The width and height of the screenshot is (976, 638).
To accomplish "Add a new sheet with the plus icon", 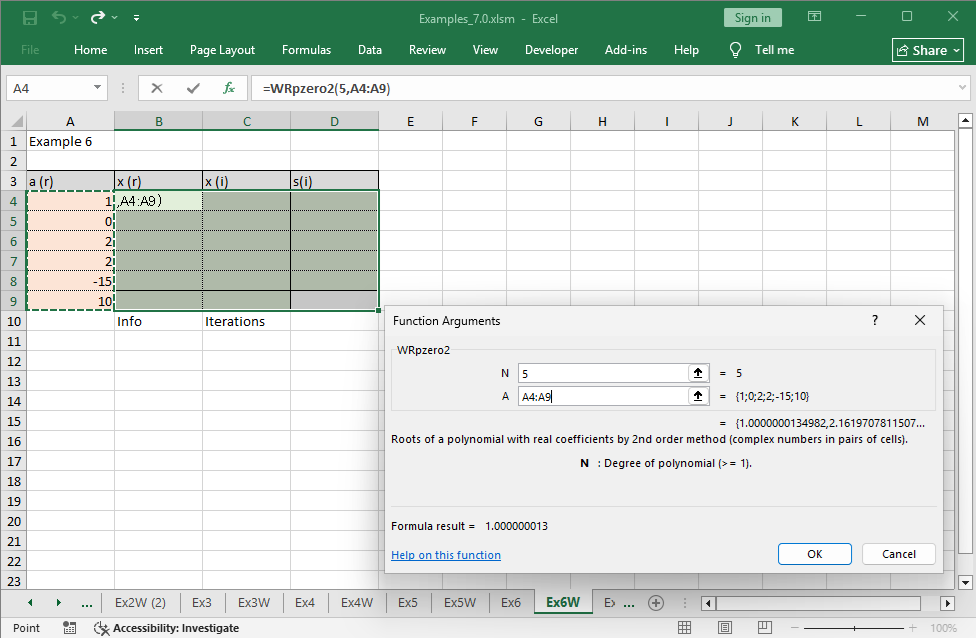I will [656, 603].
